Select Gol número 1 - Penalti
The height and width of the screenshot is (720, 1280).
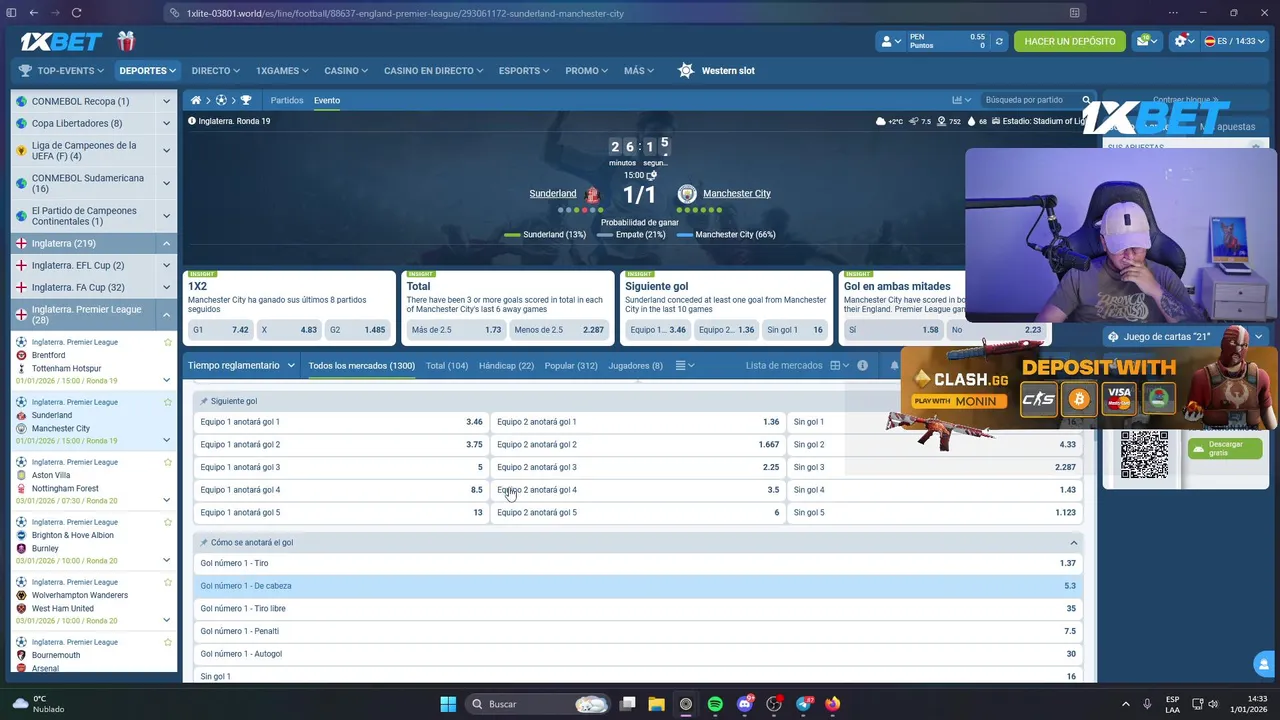tap(638, 631)
